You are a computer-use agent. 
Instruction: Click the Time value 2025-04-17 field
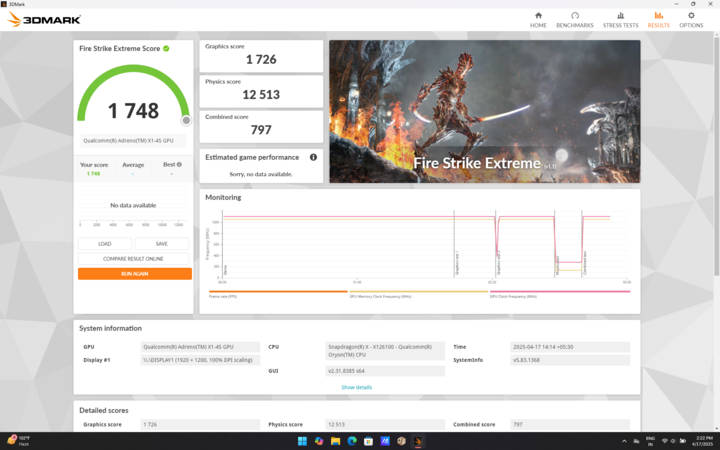pyautogui.click(x=570, y=347)
